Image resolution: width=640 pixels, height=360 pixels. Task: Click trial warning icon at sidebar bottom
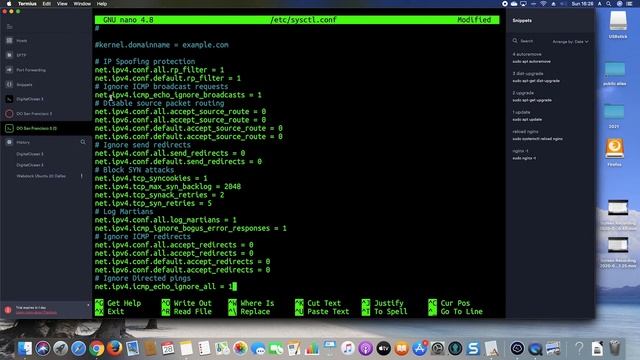[x=8, y=310]
